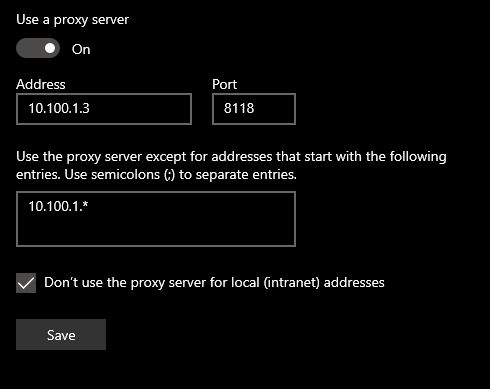Click the empty area at right of Address box
The height and width of the screenshot is (389, 490).
(x=140, y=109)
